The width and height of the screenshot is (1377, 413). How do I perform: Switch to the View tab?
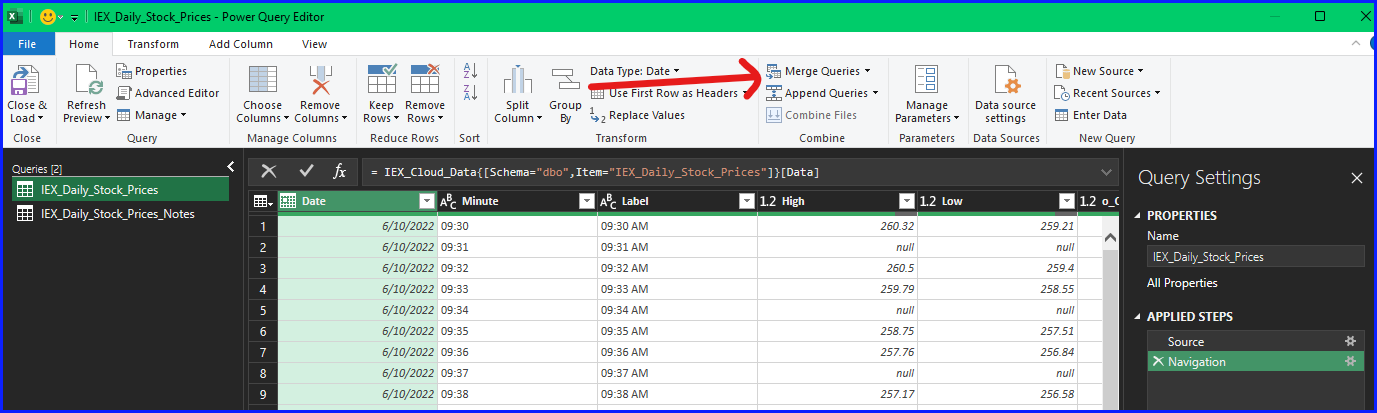pyautogui.click(x=314, y=44)
